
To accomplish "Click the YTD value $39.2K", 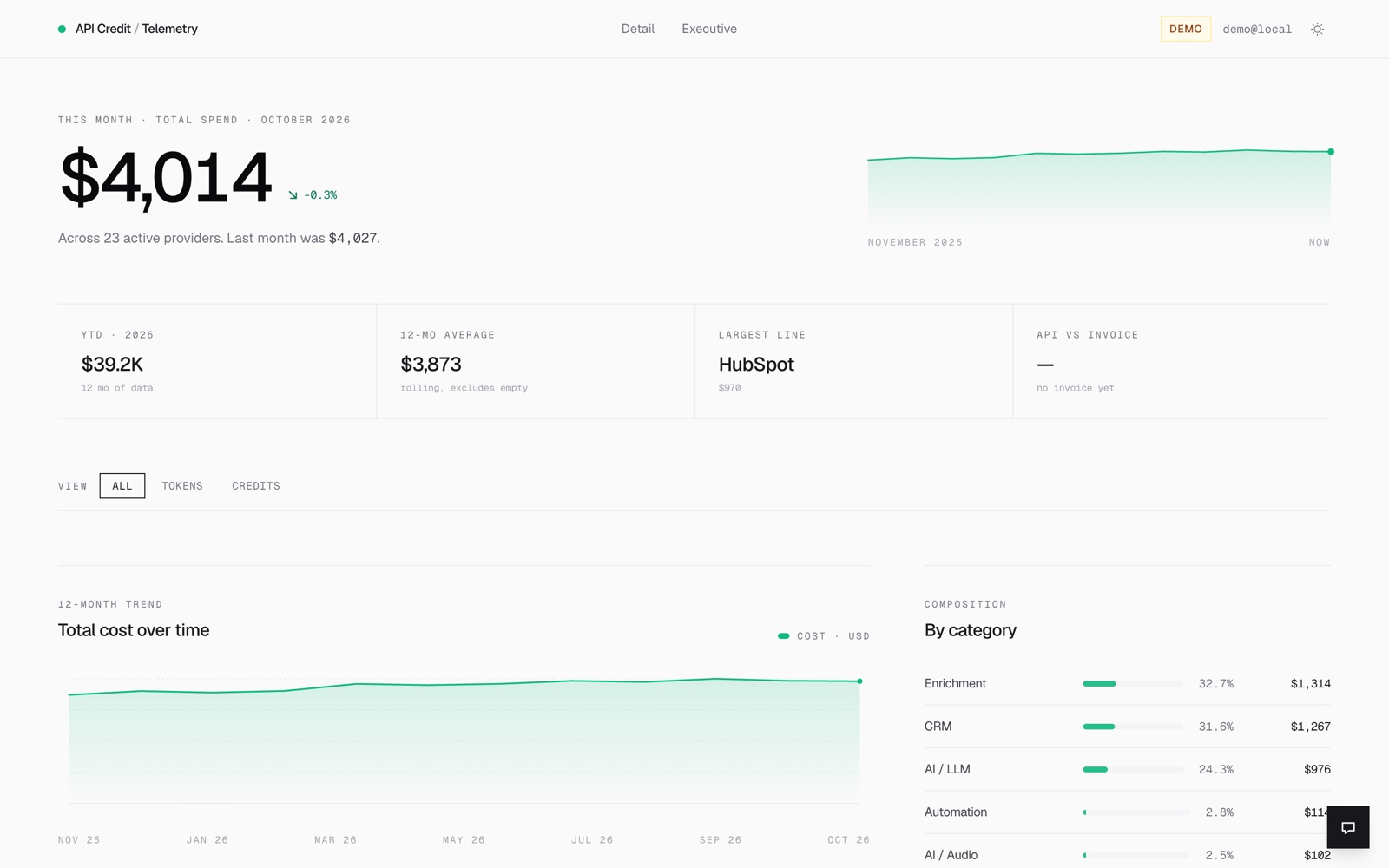I will [112, 365].
